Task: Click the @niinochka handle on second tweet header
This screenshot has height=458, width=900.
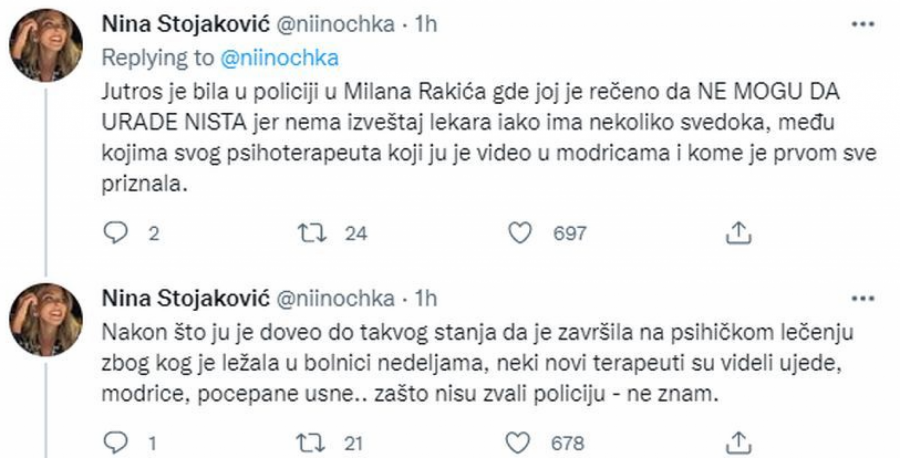Action: click(332, 297)
